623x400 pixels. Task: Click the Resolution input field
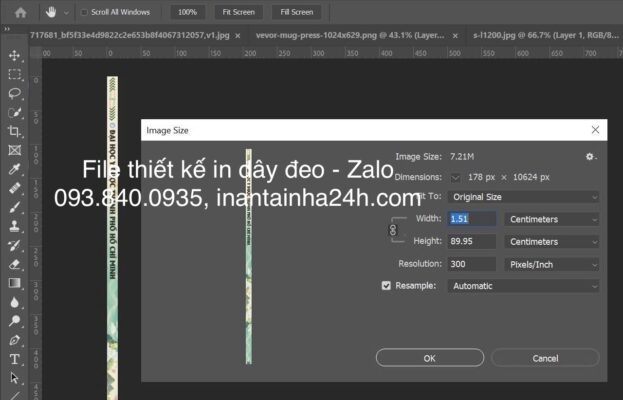coord(471,264)
